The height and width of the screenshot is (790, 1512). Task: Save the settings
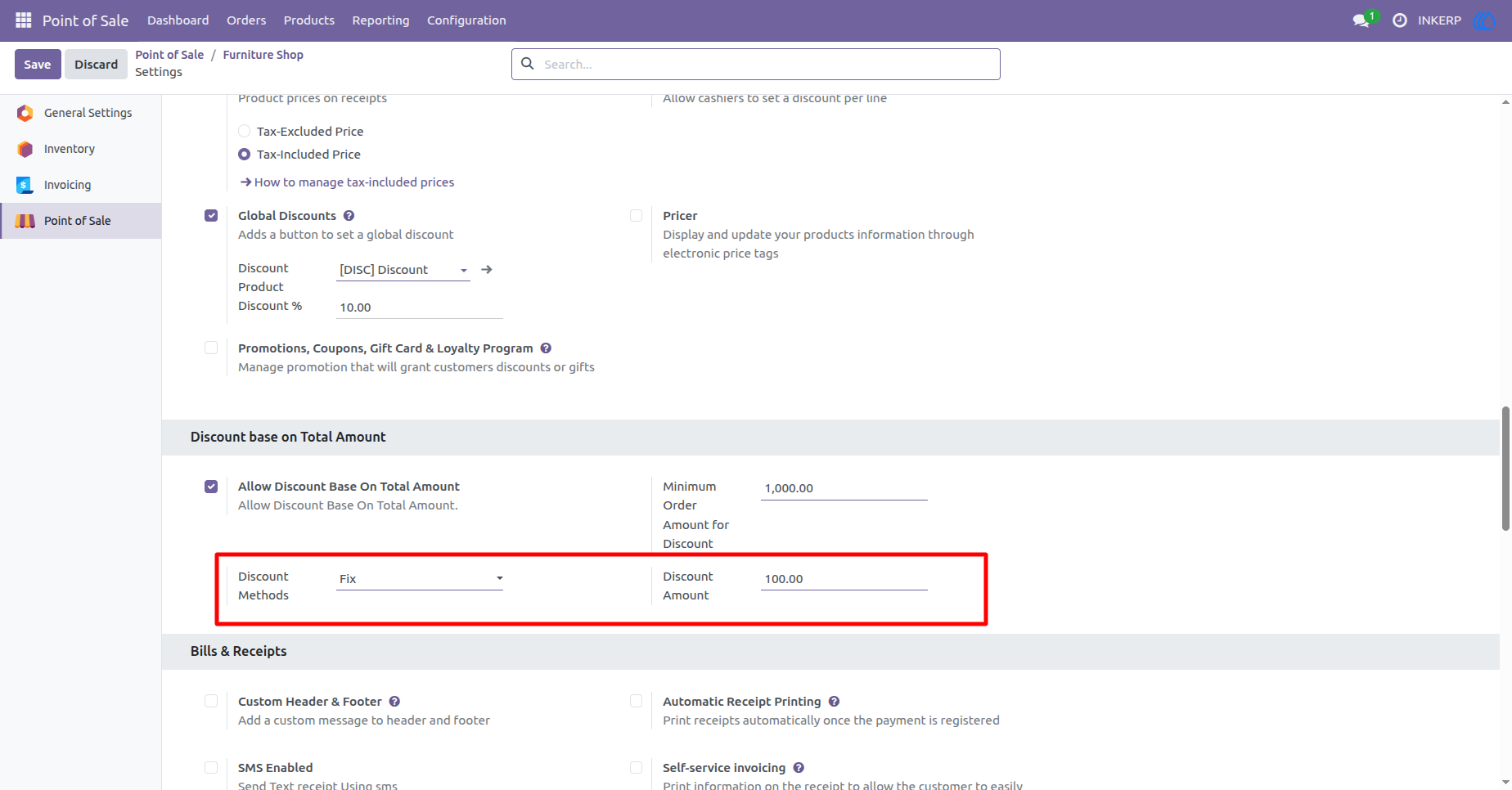click(x=38, y=65)
